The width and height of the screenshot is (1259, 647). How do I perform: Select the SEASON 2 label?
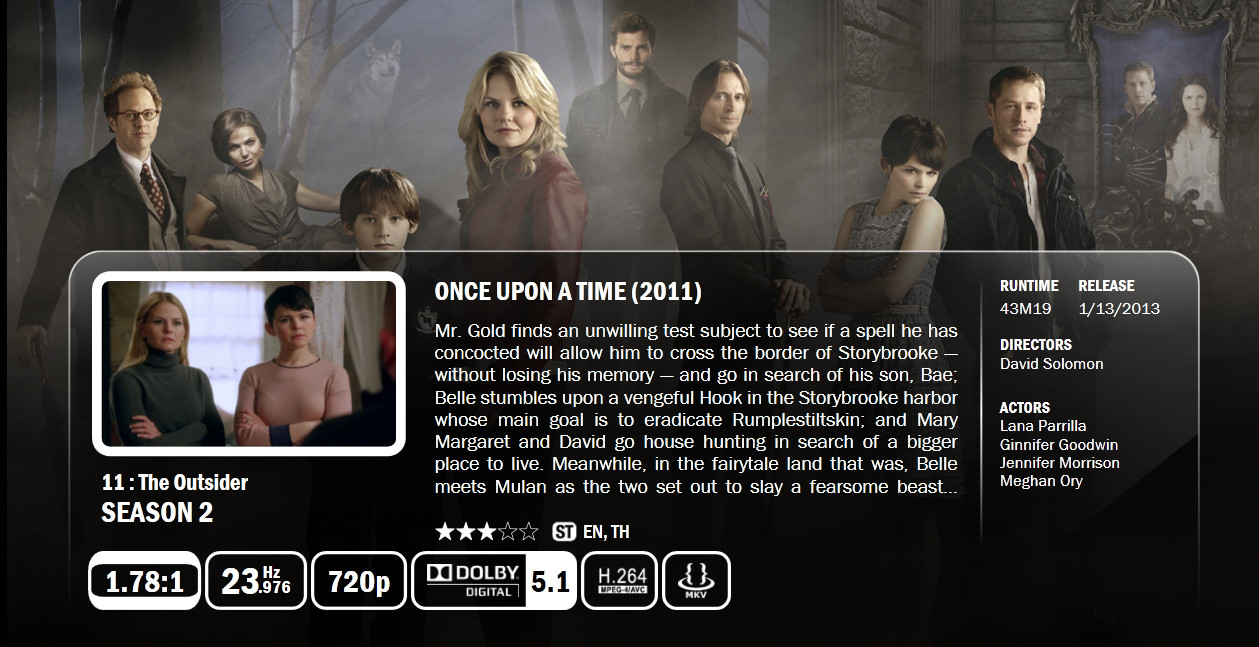tap(157, 513)
